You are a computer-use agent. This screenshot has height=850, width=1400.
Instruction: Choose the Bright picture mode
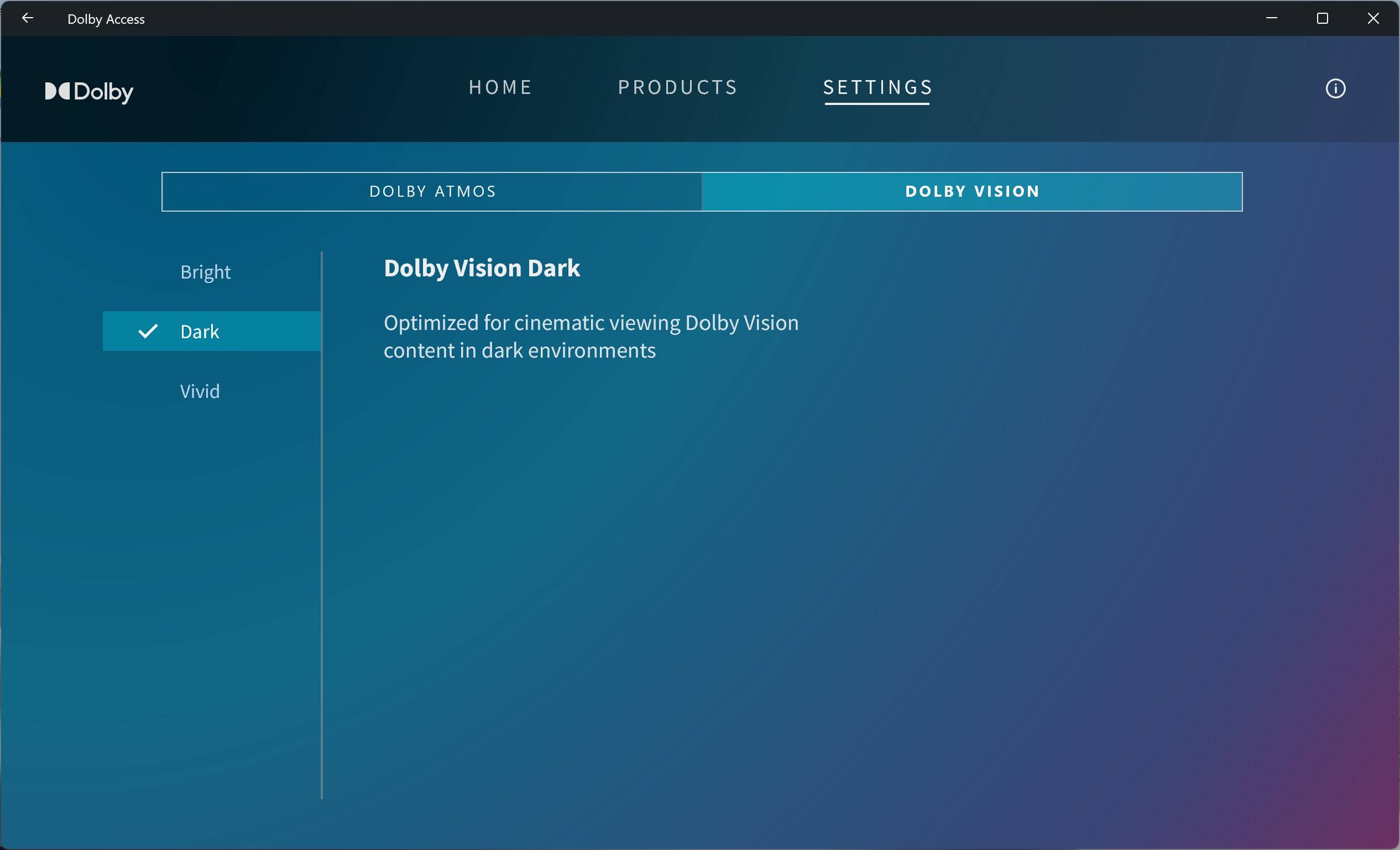[x=205, y=272]
